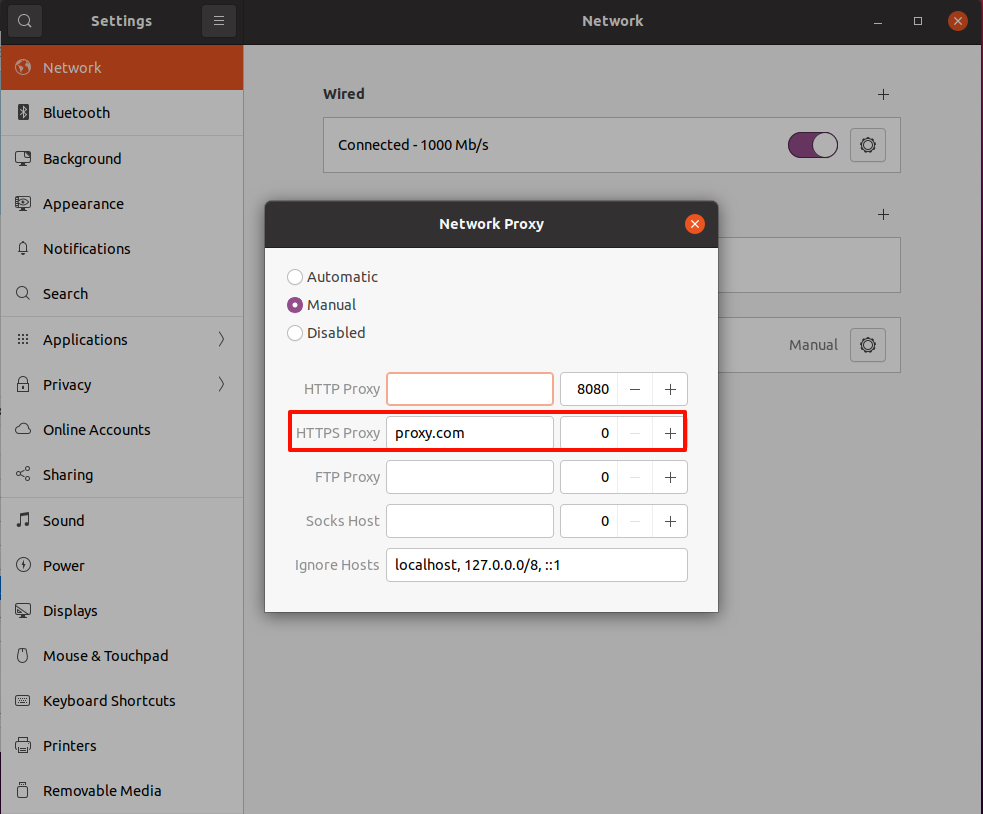Focus the FTP Proxy host field
The image size is (983, 814).
click(470, 477)
